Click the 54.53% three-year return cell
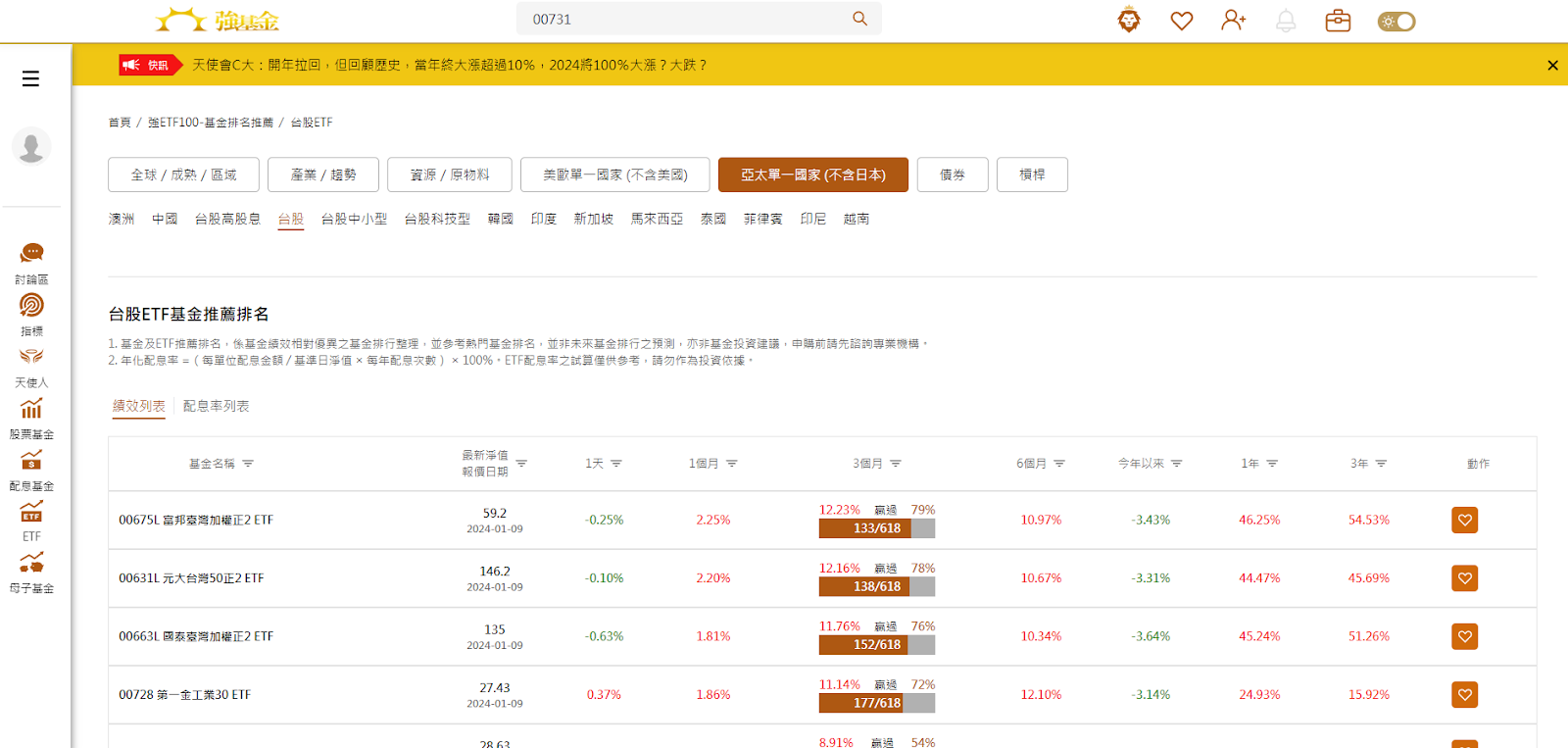Screen dimensions: 1568x748 pos(1369,521)
